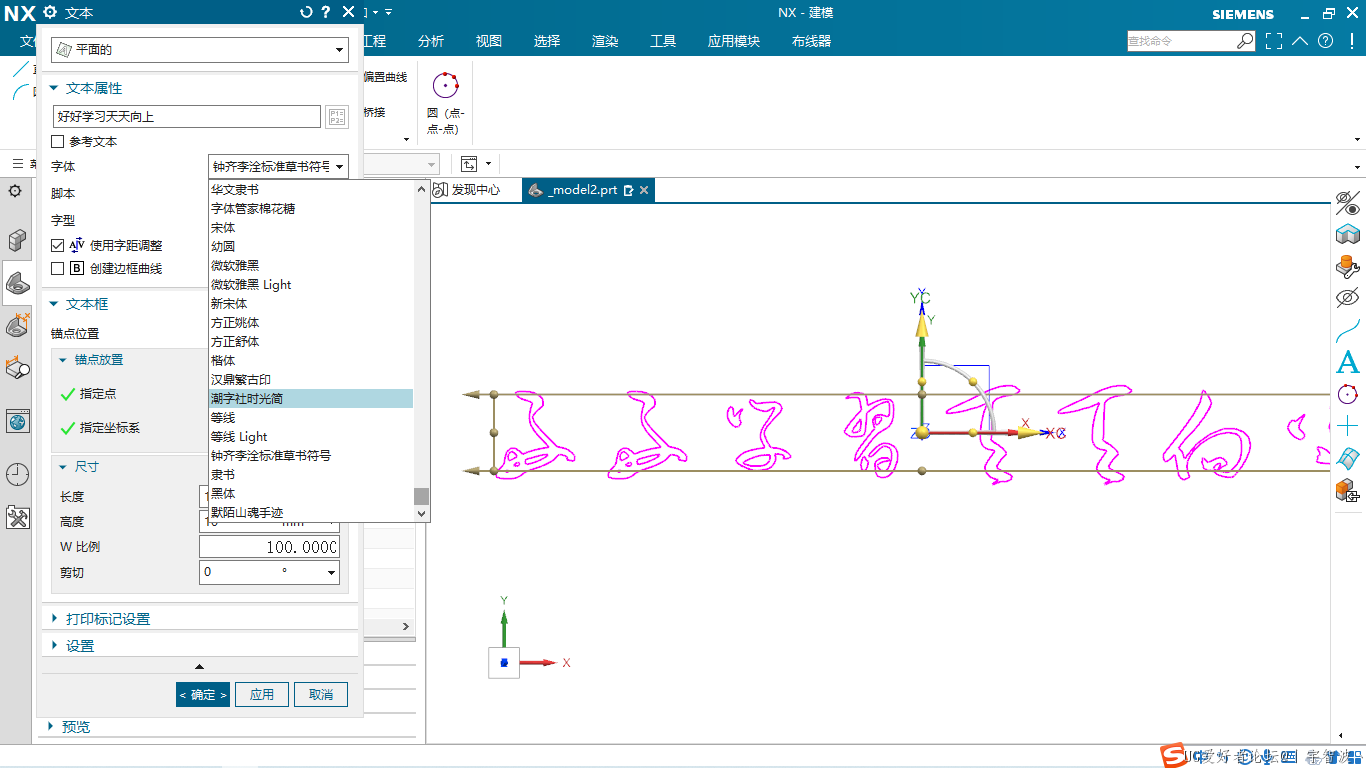1366x768 pixels.
Task: Collapse the 尺寸 group
Action: click(63, 467)
